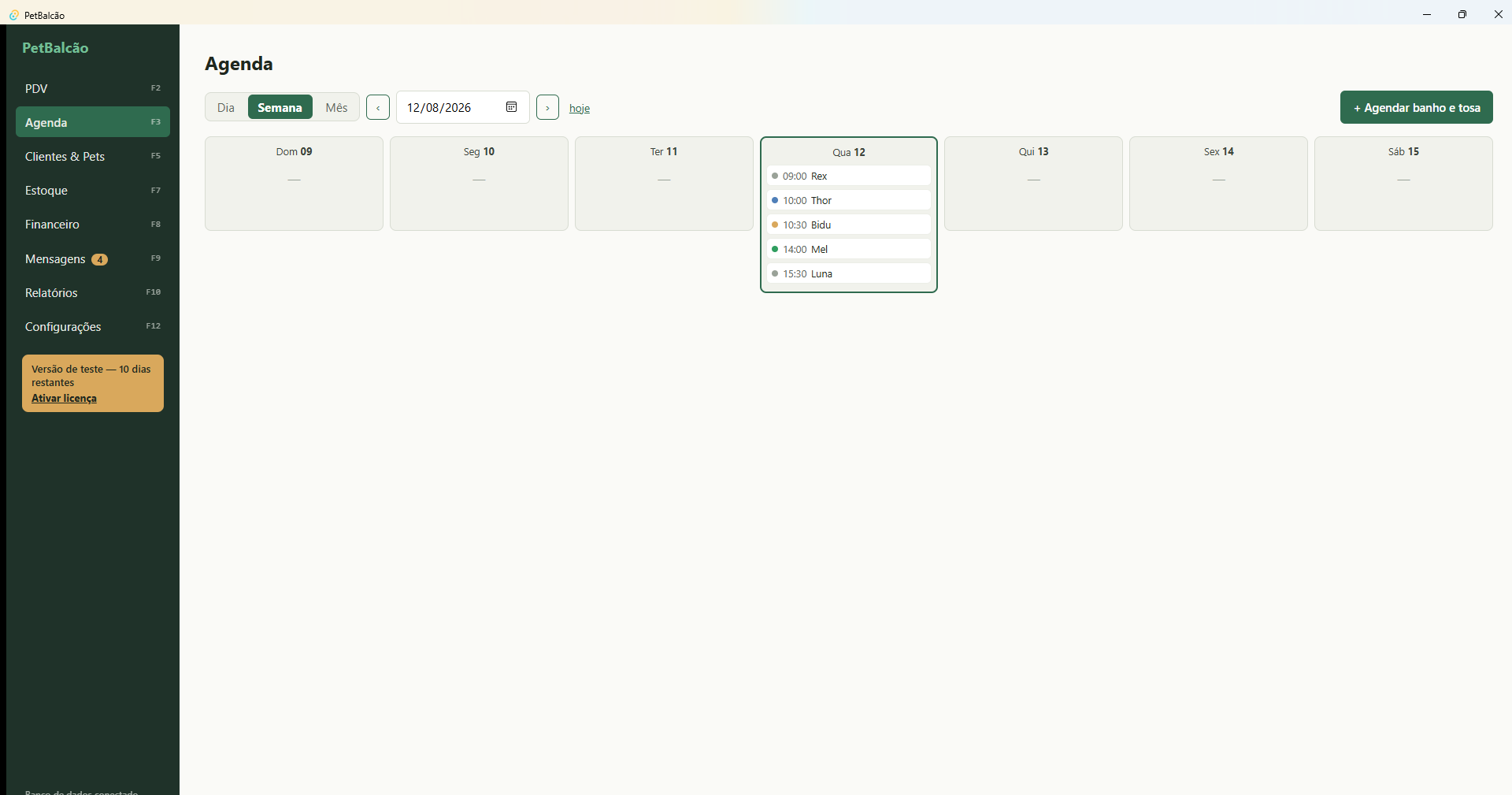1512x795 pixels.
Task: Open the calendar picker icon in date field
Action: (511, 107)
